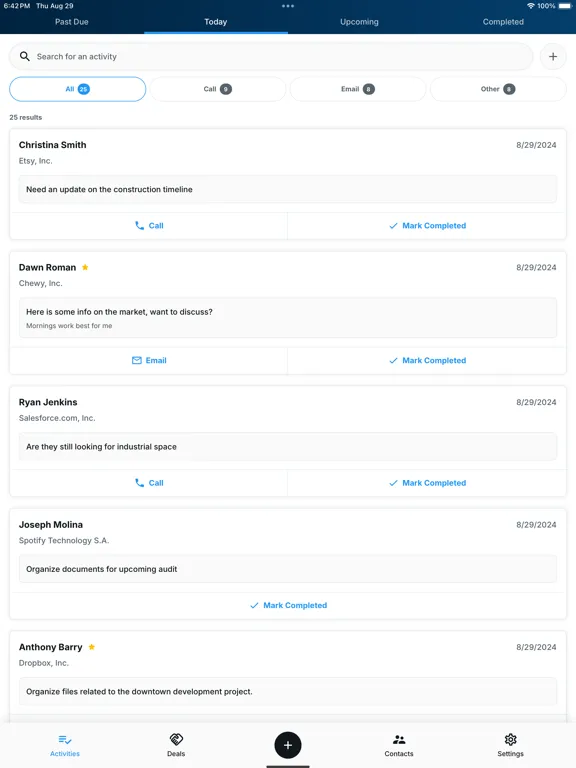The width and height of the screenshot is (576, 768).
Task: Filter activities by Other
Action: [498, 89]
